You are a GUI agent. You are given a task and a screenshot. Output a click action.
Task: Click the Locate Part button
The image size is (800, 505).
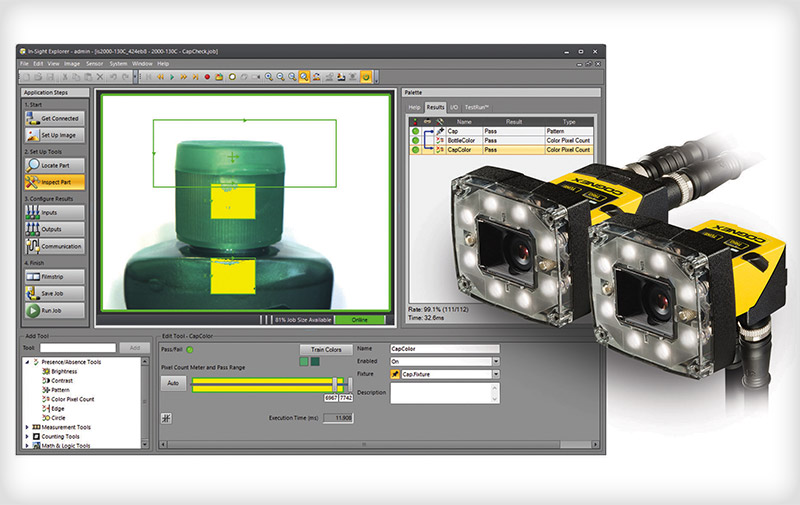point(55,165)
